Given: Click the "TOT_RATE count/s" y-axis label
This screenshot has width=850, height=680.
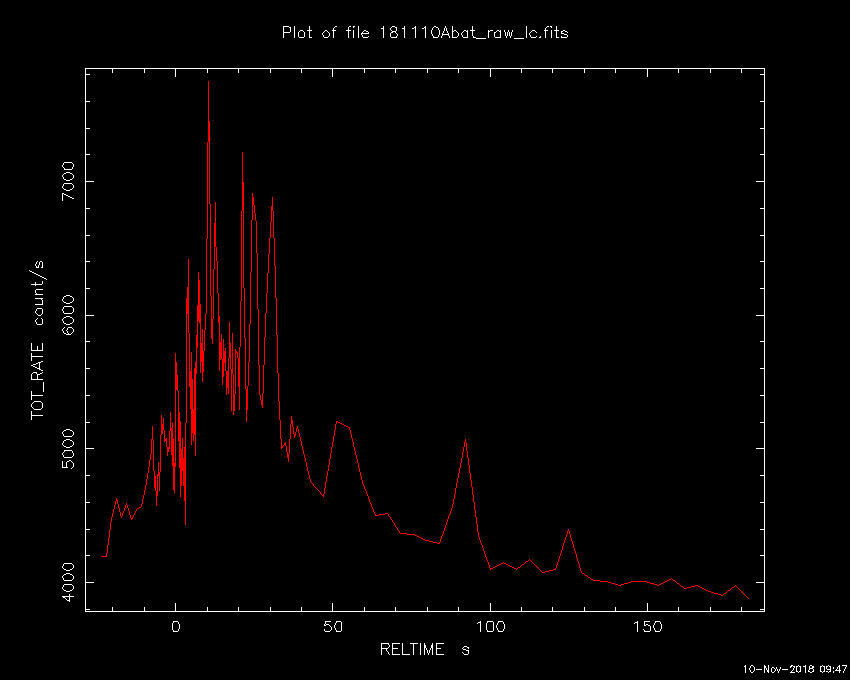Looking at the screenshot, I should coord(37,340).
